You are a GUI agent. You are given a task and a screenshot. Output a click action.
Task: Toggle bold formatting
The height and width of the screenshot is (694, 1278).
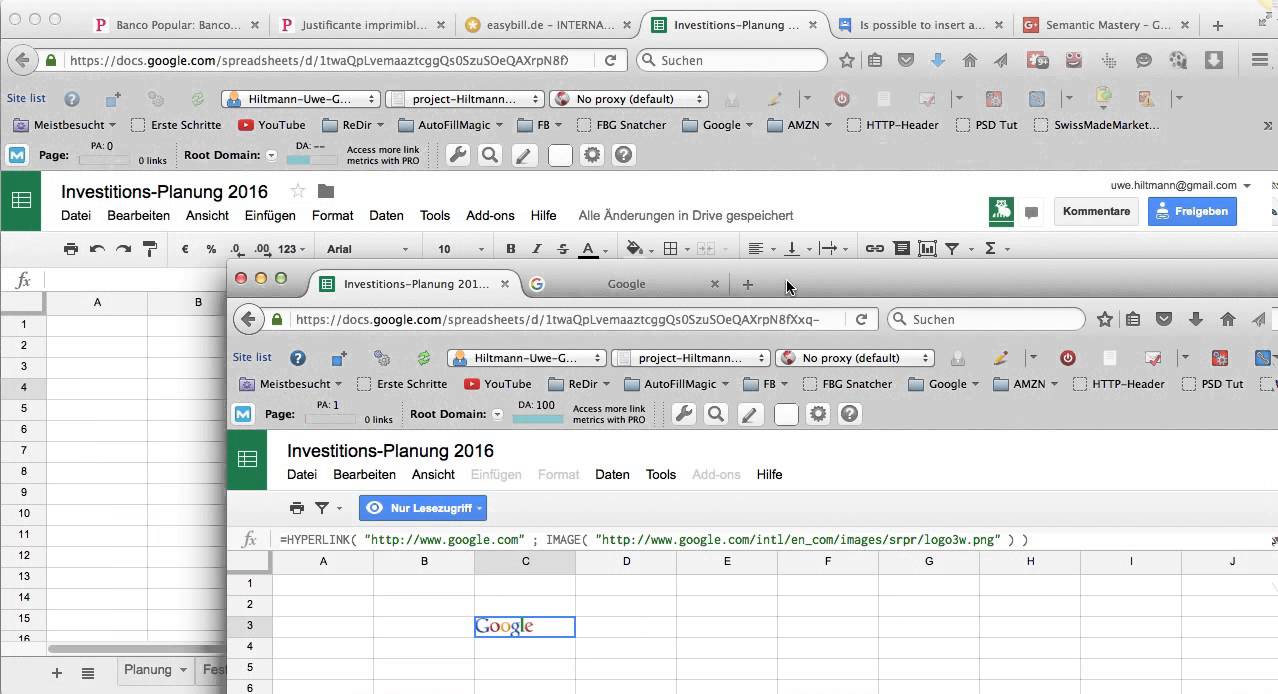pyautogui.click(x=511, y=249)
